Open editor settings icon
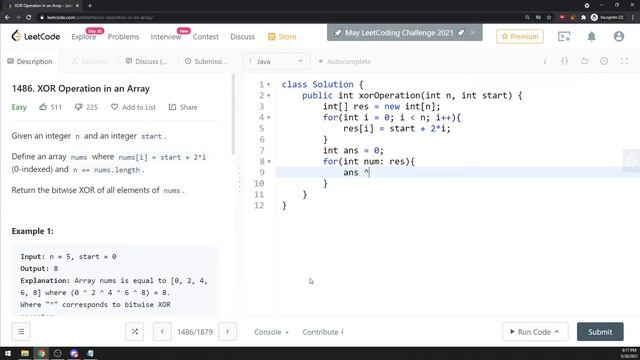Viewport: 640px width, 360px height. point(604,61)
